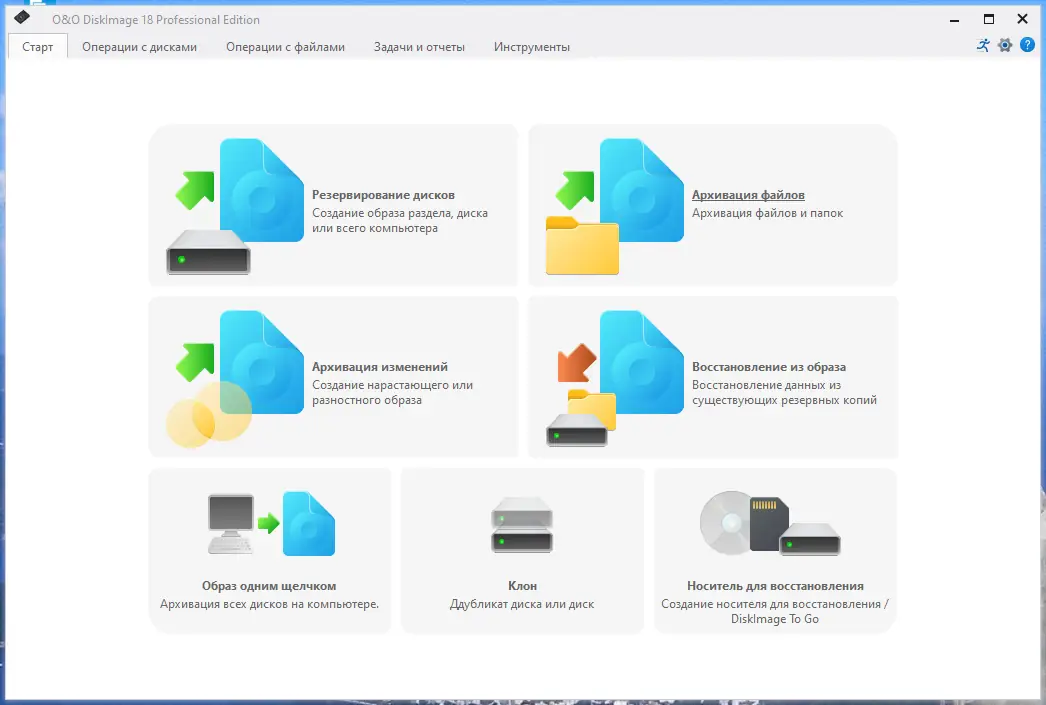The height and width of the screenshot is (705, 1046).
Task: Click text "Создание носителя для восстановления / DiskImage To Go"
Action: 774,611
